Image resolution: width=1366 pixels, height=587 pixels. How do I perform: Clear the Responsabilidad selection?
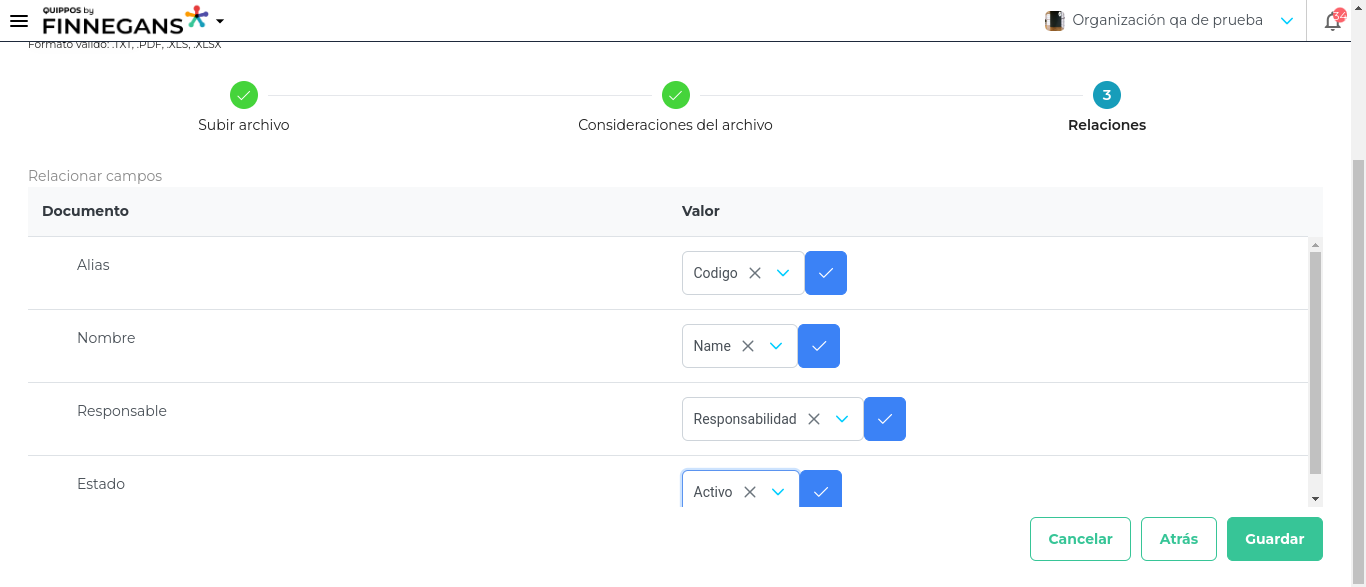point(814,419)
